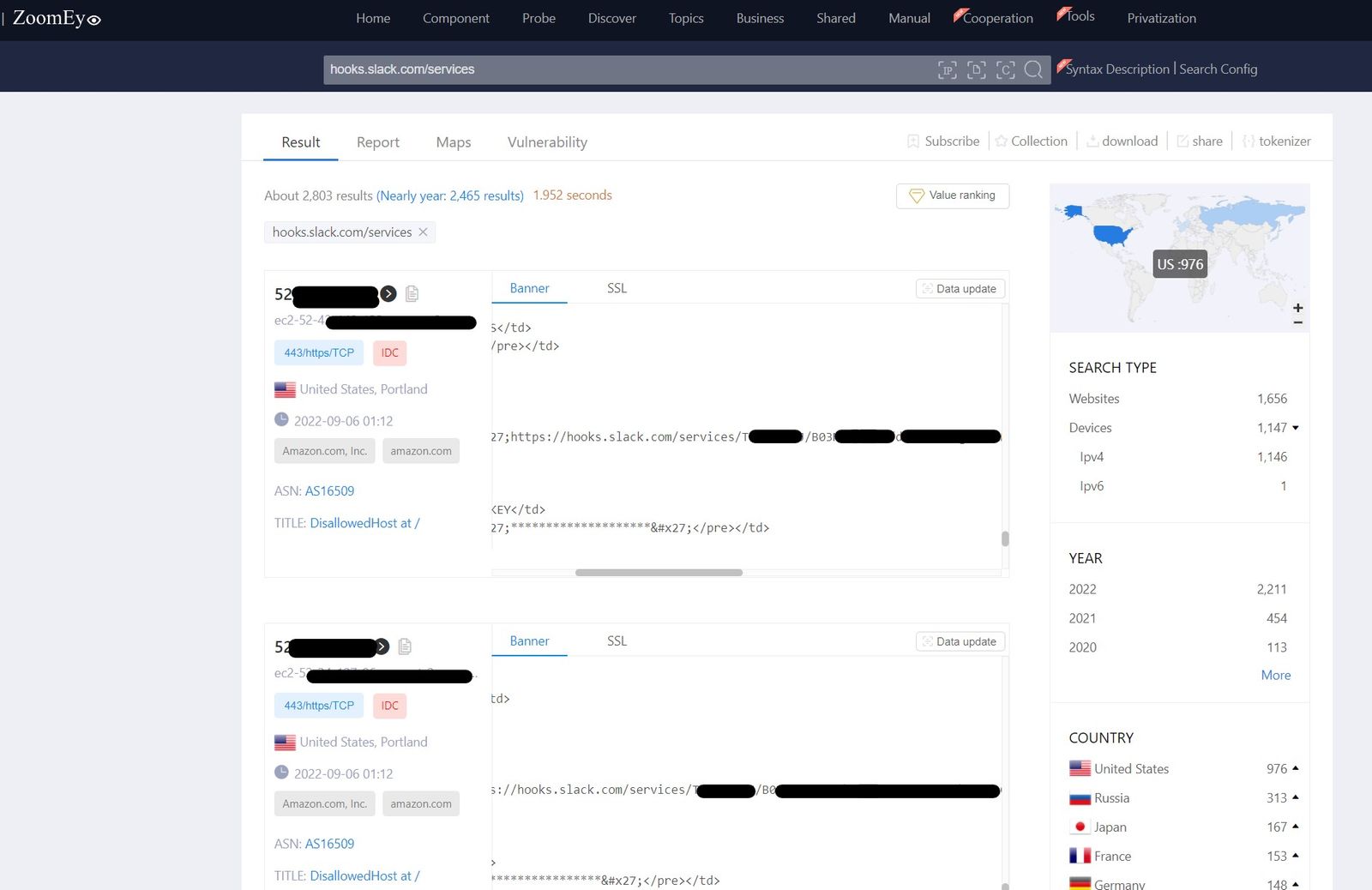The width and height of the screenshot is (1372, 890).
Task: Open Syntax Description link
Action: pyautogui.click(x=1117, y=69)
